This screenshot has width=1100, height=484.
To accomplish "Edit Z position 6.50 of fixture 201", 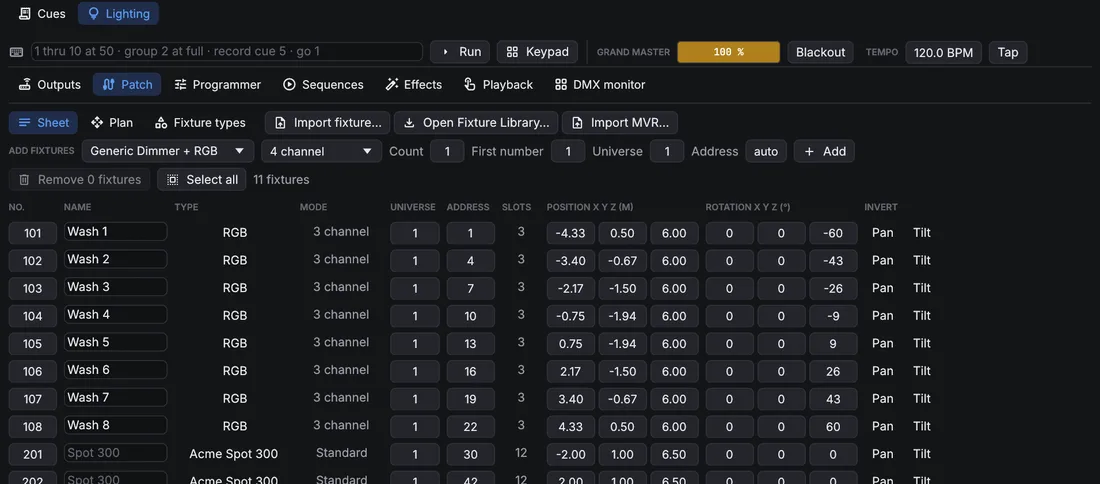I will 674,455.
